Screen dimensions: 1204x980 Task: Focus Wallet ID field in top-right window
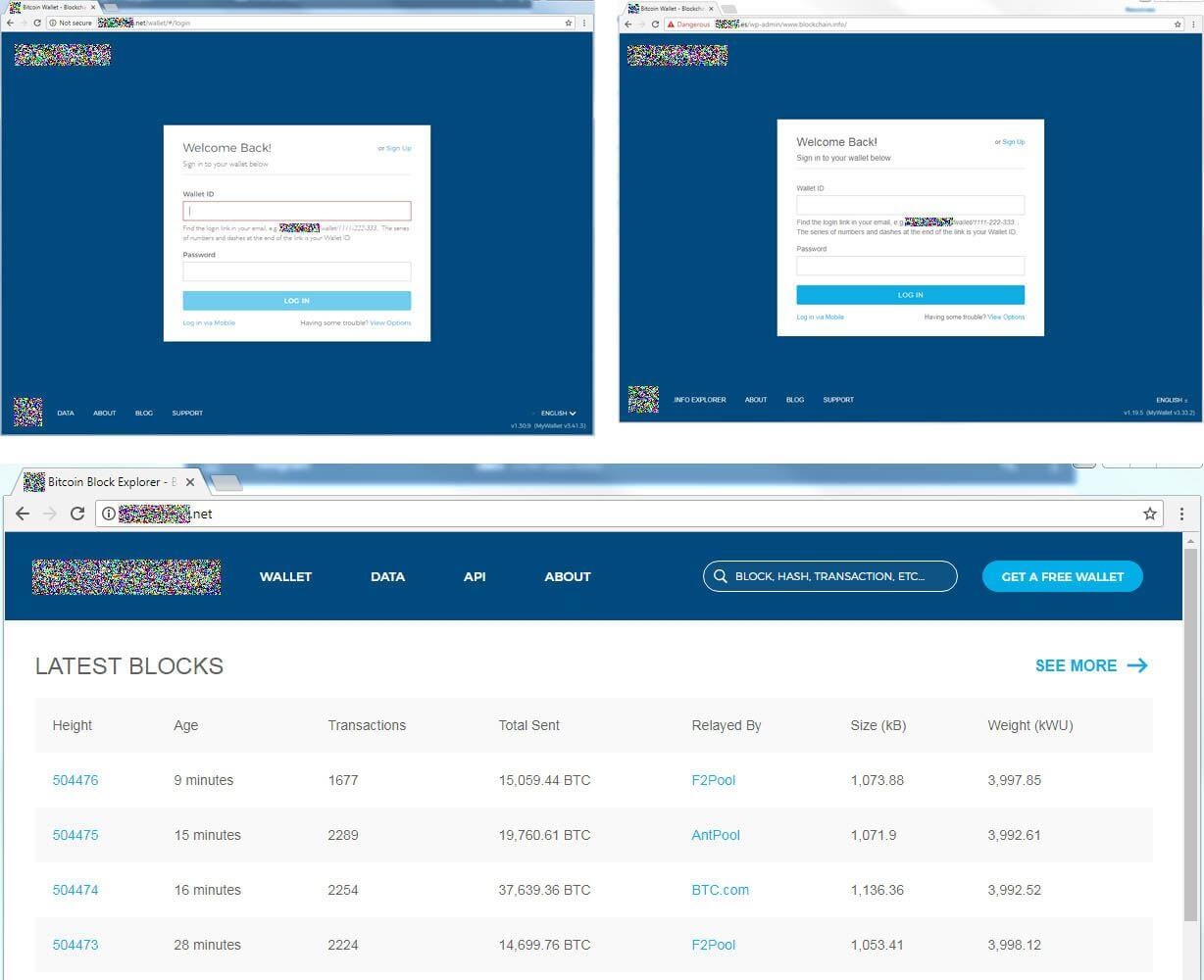910,205
